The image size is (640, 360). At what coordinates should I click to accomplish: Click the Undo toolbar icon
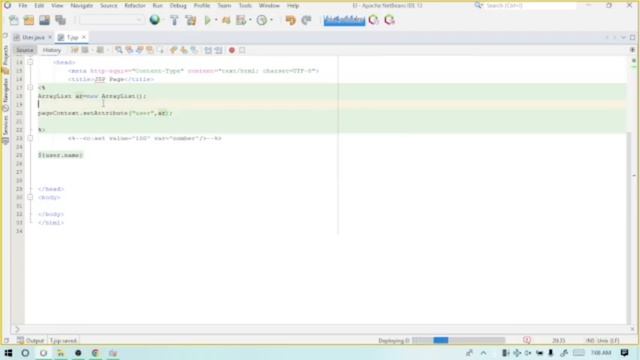tap(290, 20)
